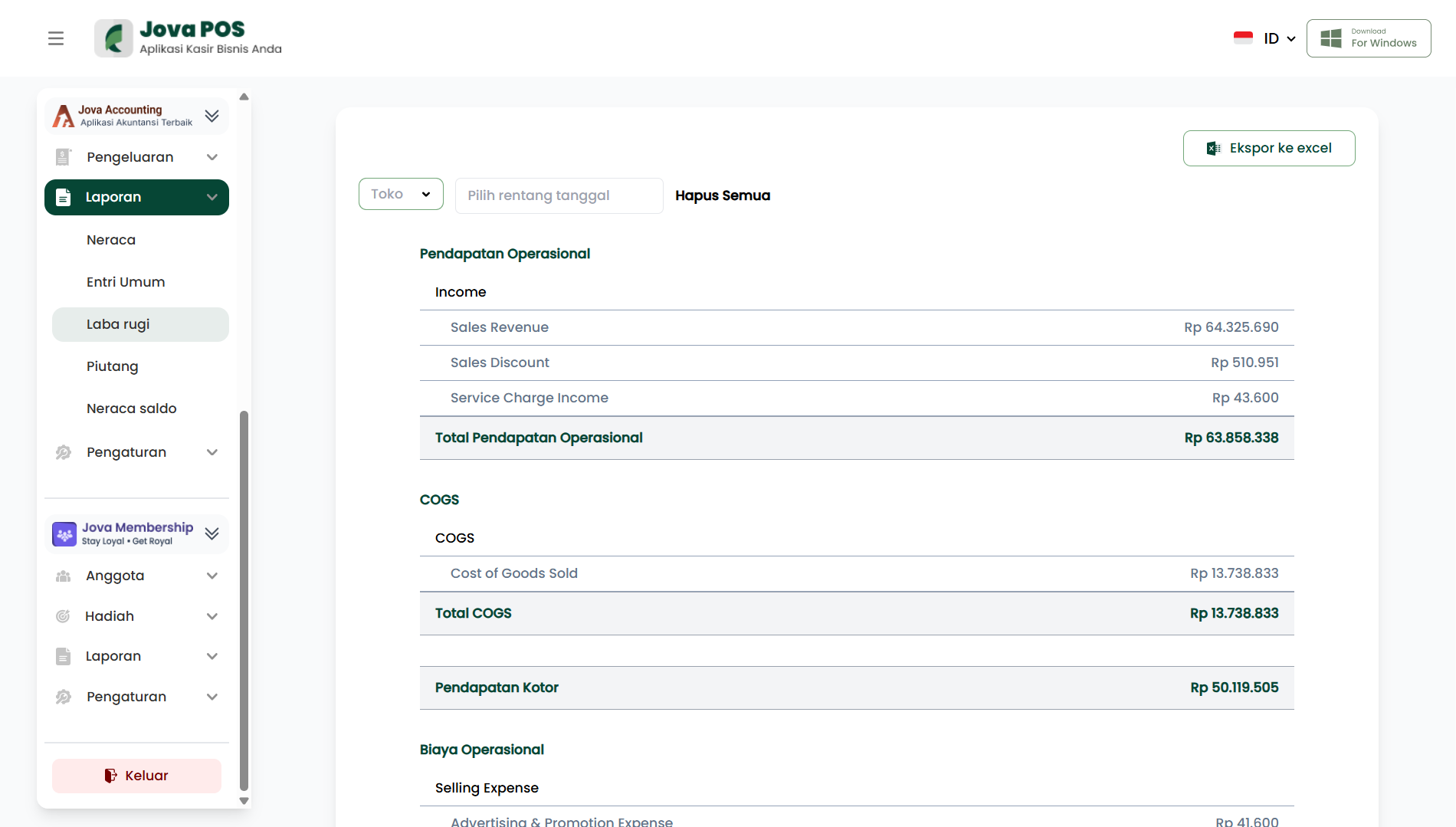This screenshot has height=827, width=1456.
Task: Collapse the Jova Membership section
Action: (x=212, y=533)
